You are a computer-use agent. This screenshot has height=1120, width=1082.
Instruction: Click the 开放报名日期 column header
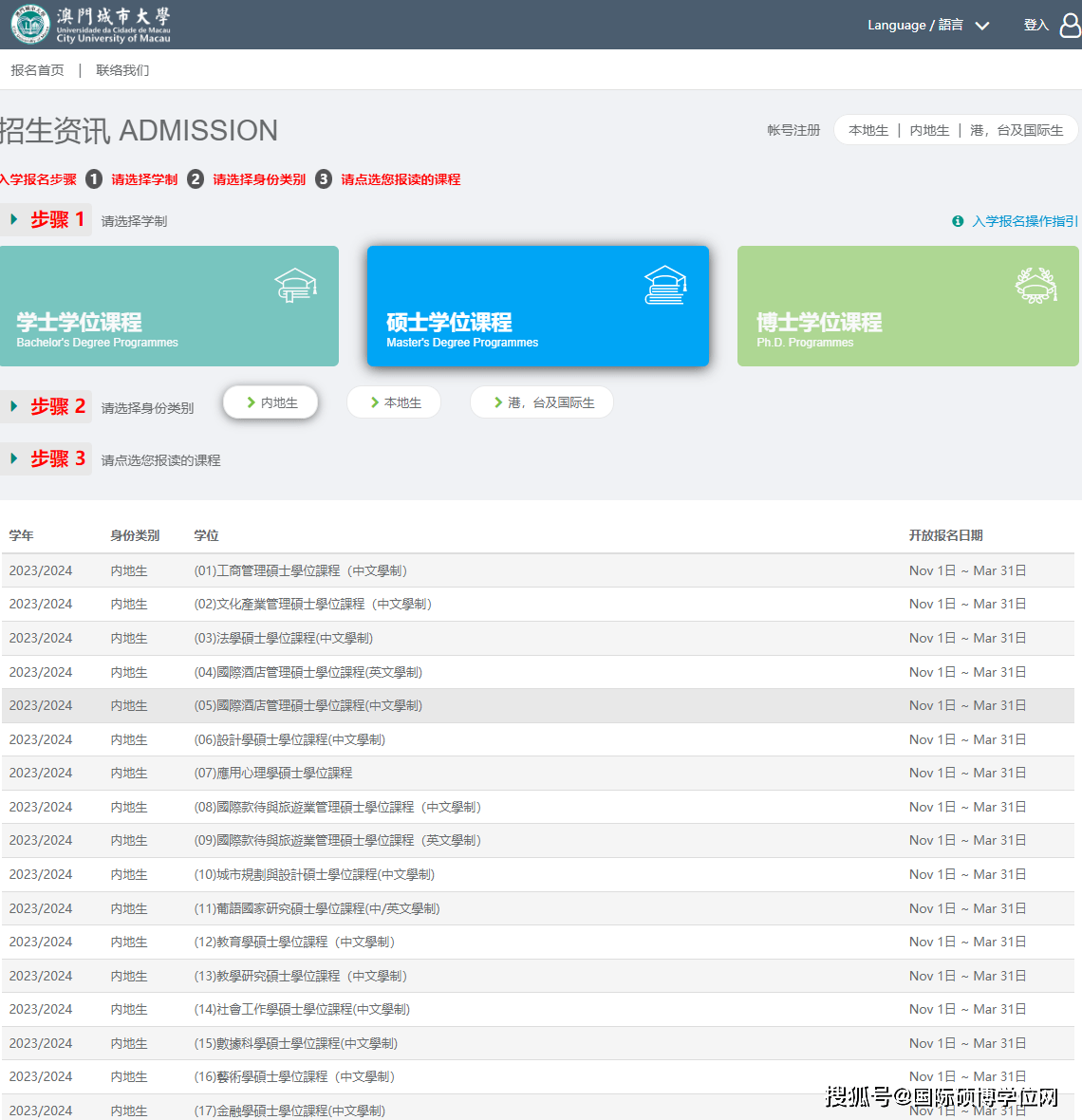click(945, 535)
